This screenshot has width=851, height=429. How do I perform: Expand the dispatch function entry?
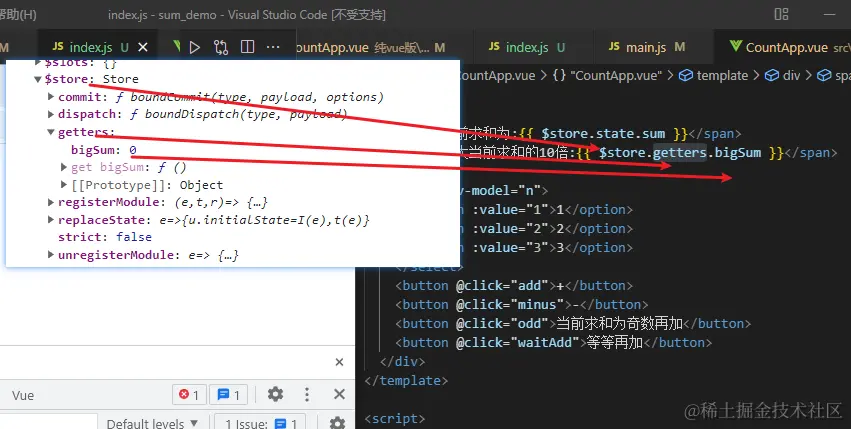coord(50,114)
